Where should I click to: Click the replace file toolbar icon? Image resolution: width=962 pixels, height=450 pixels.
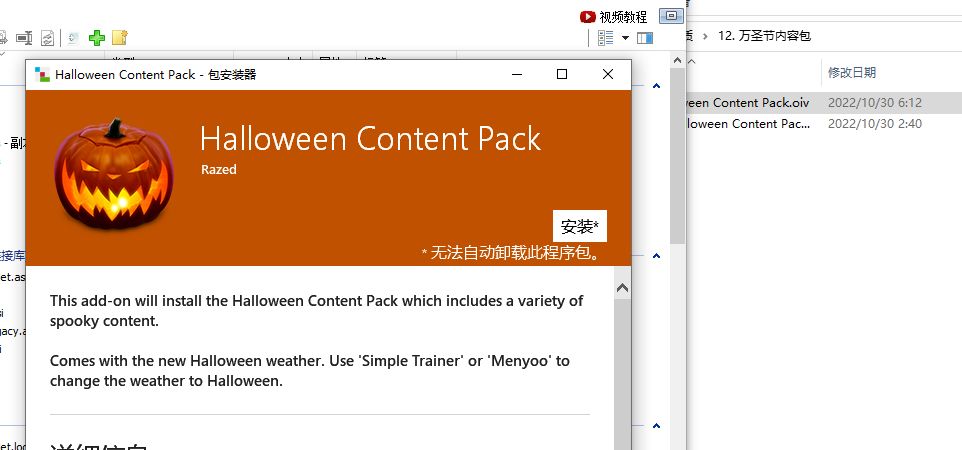(x=47, y=38)
